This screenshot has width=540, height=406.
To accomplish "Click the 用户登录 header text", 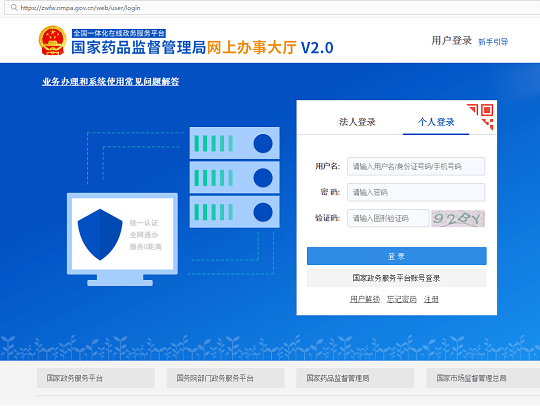I will 451,41.
